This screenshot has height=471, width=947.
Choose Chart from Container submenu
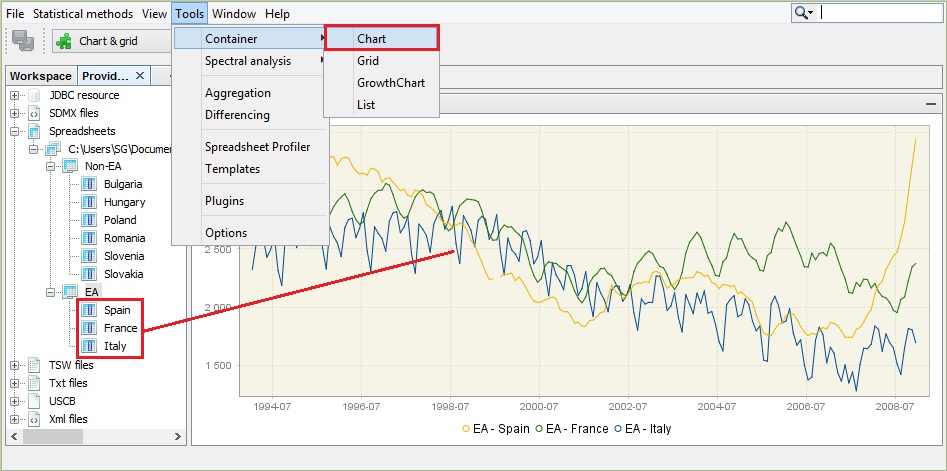(x=382, y=39)
